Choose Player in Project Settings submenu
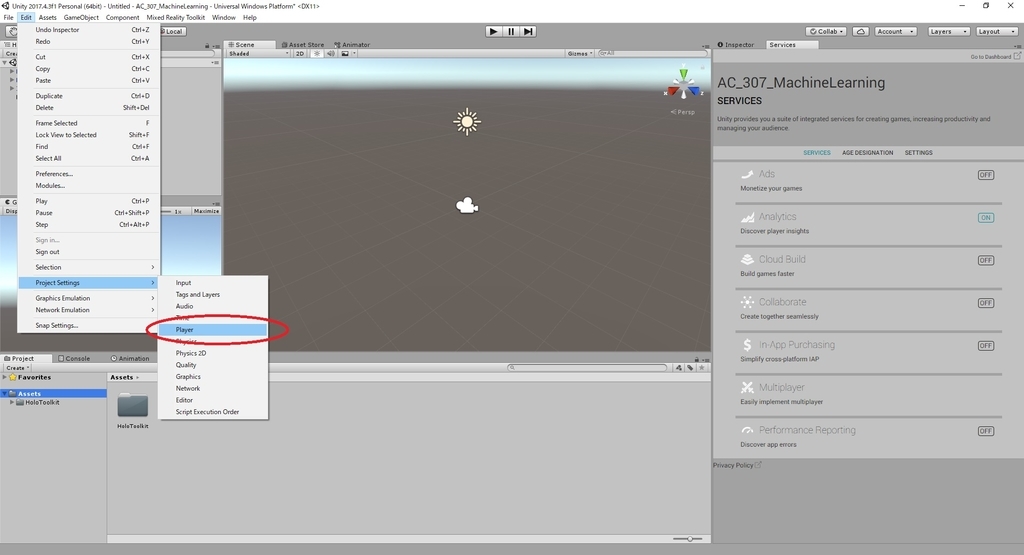 click(x=213, y=330)
